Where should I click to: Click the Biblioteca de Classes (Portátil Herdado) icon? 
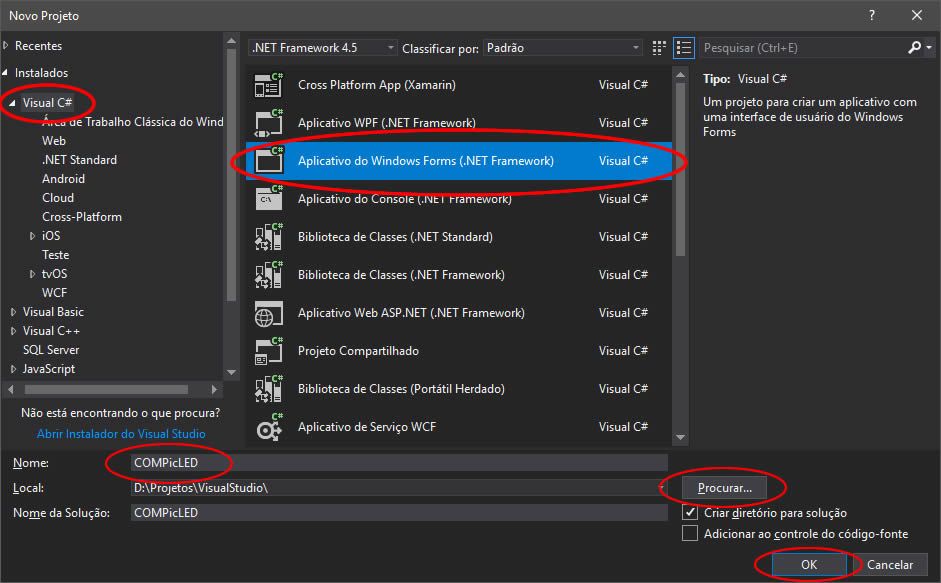coord(268,389)
